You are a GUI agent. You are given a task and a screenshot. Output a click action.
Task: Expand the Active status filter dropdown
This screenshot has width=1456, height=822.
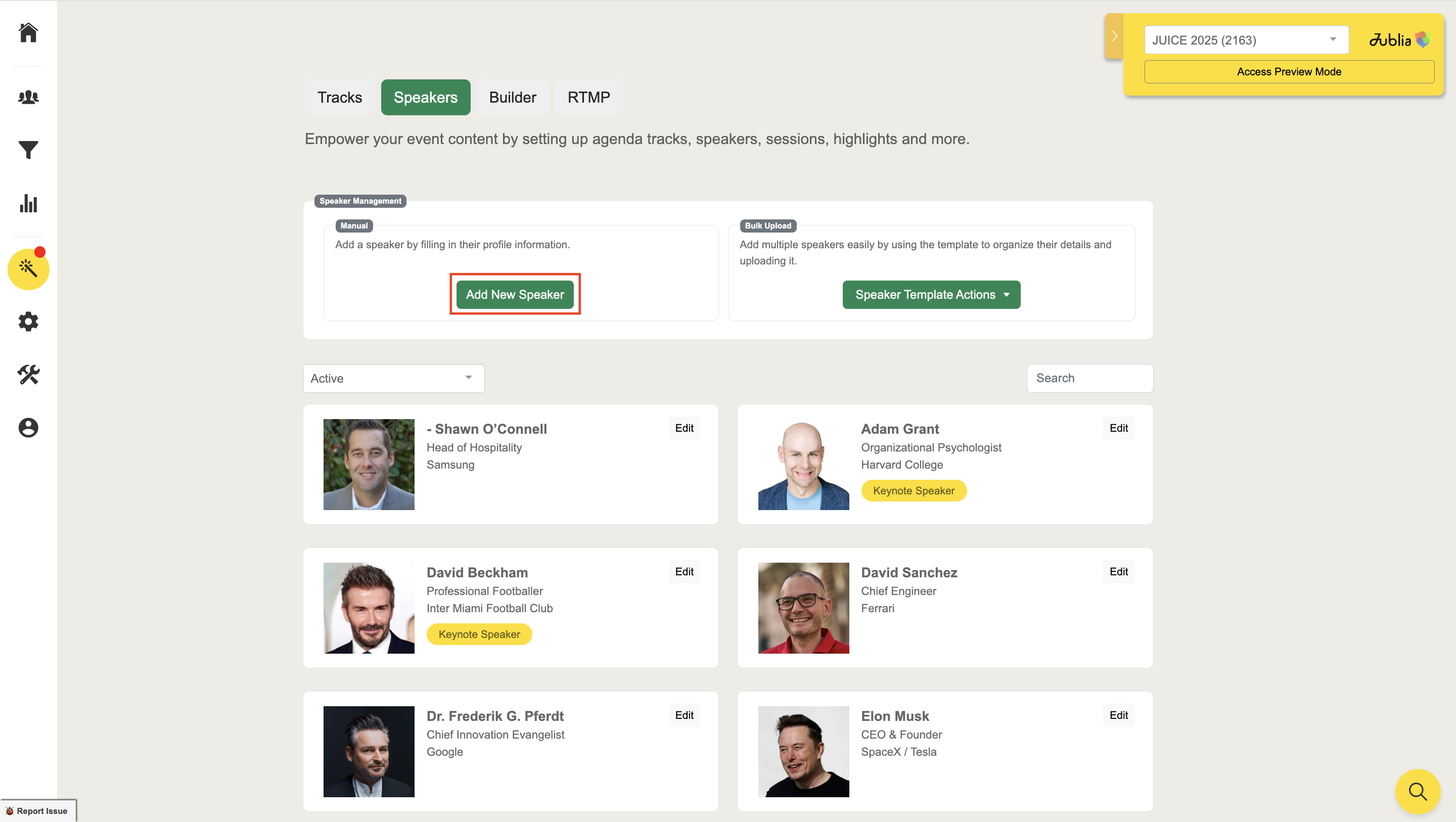393,378
